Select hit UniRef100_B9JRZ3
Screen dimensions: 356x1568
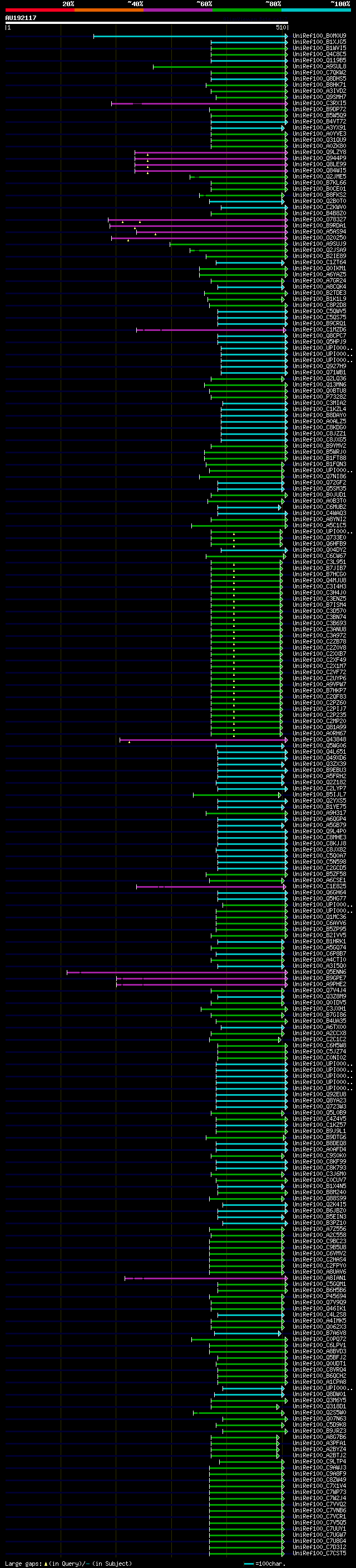pyautogui.click(x=319, y=1431)
